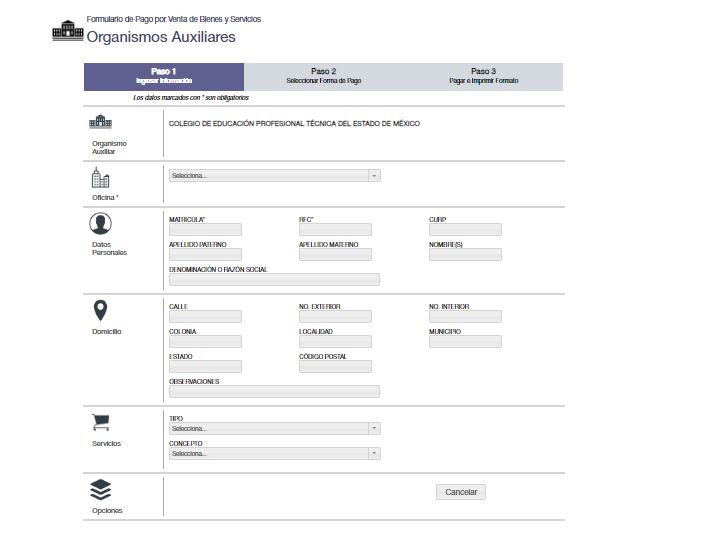Click the Opciones stacked layers icon
The image size is (718, 545).
point(100,490)
